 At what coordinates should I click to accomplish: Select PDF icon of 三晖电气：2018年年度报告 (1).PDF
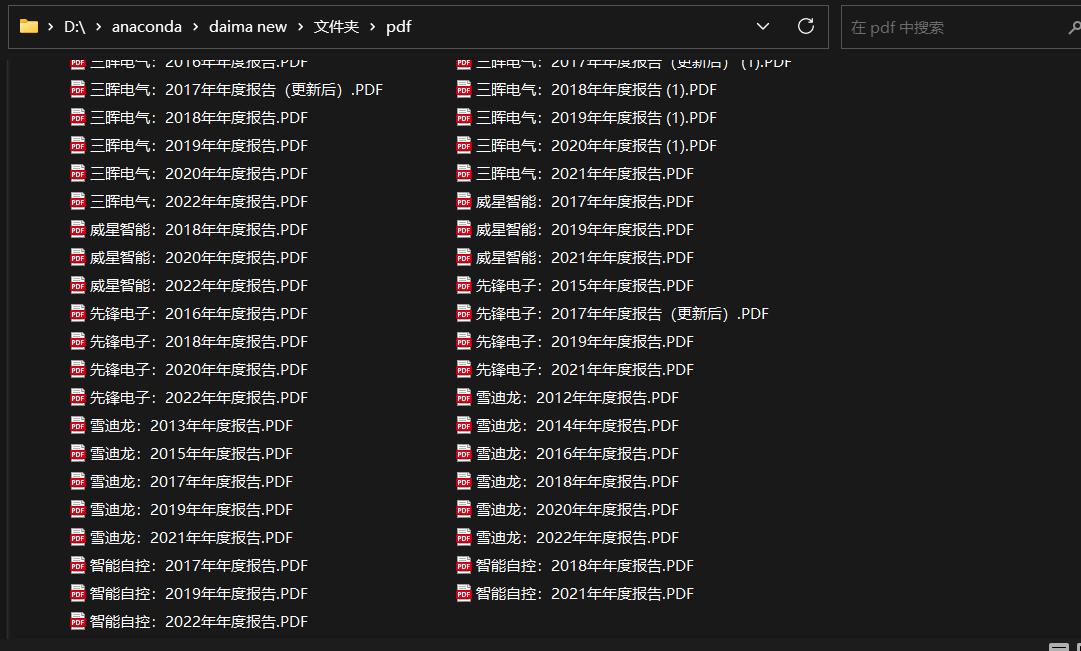tap(464, 90)
